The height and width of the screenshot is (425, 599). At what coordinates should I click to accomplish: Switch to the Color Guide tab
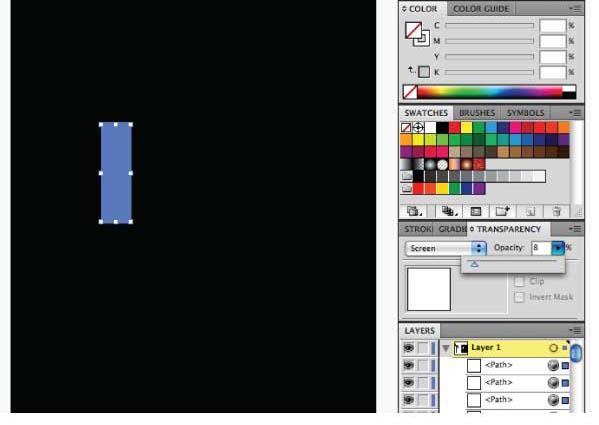tap(481, 9)
